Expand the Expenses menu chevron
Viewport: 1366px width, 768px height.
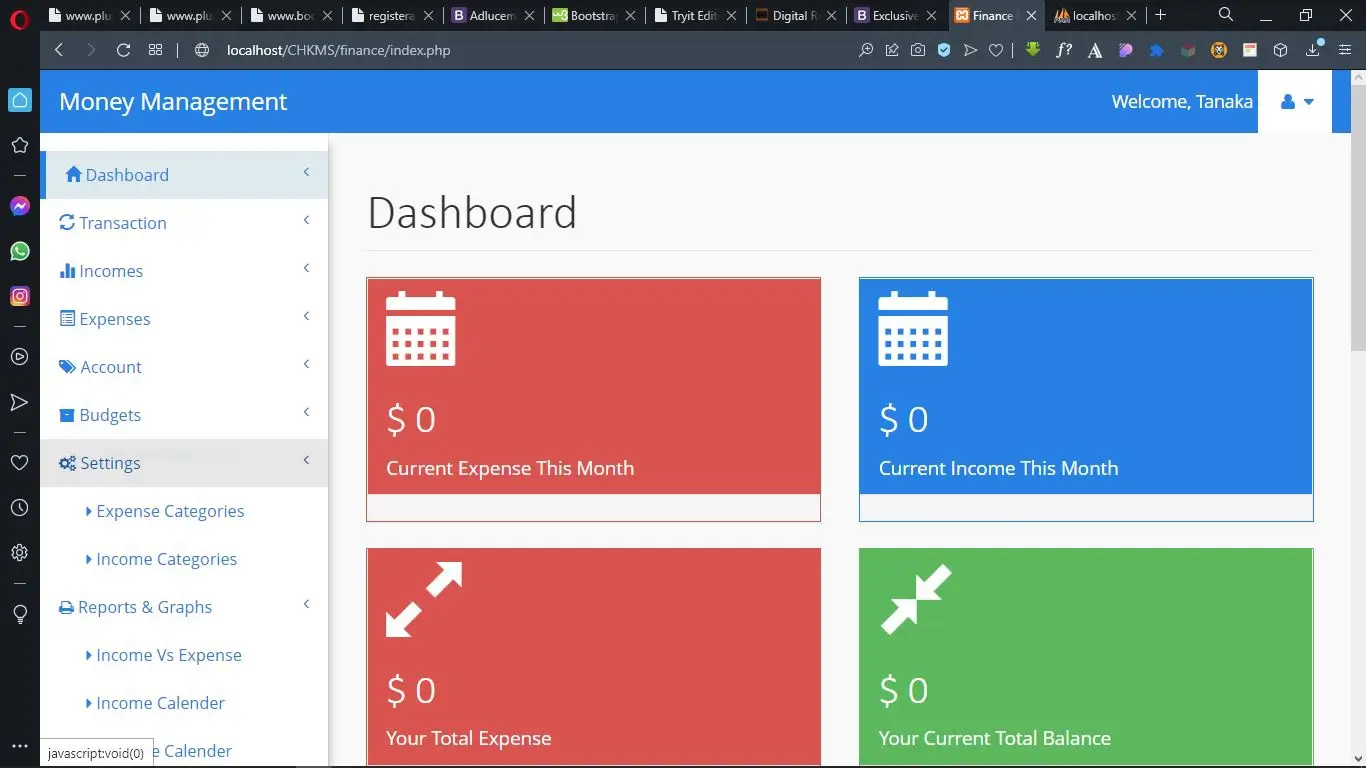tap(306, 317)
